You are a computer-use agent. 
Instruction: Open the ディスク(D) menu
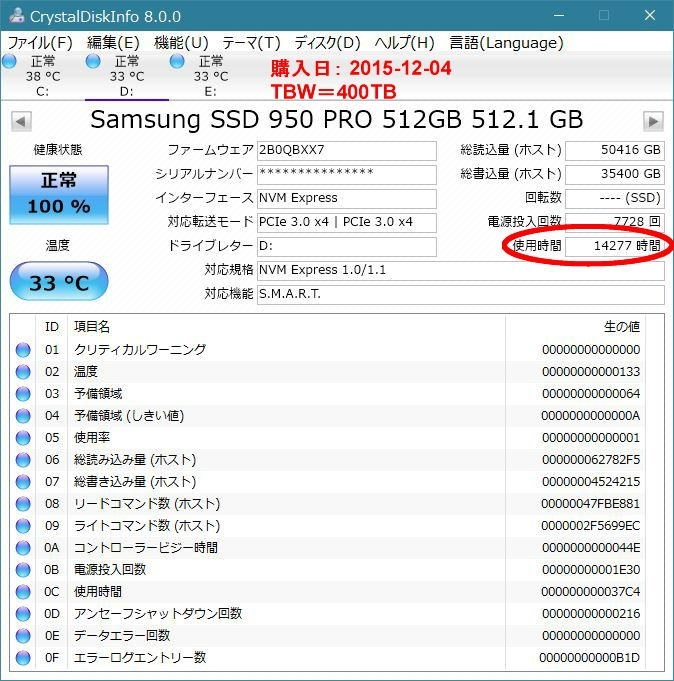tap(327, 43)
